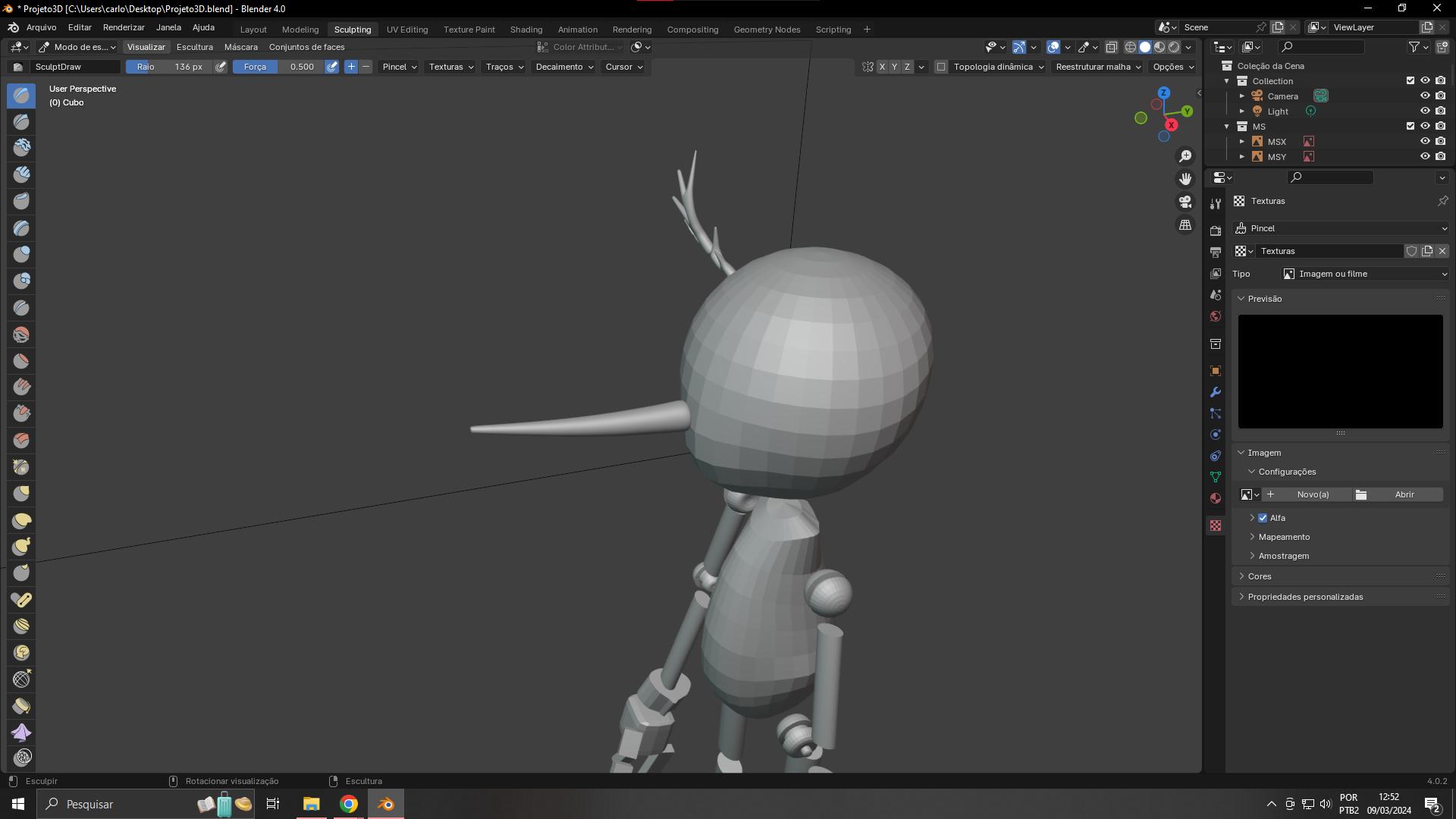This screenshot has height=819, width=1456.
Task: Uncheck the Alfa checkbox
Action: tap(1263, 518)
